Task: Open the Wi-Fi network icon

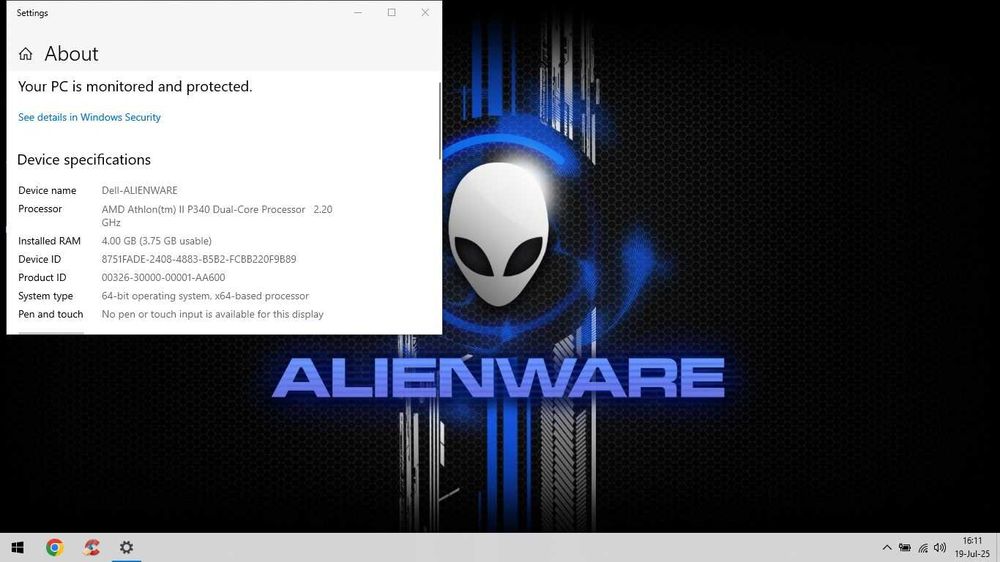Action: [923, 547]
